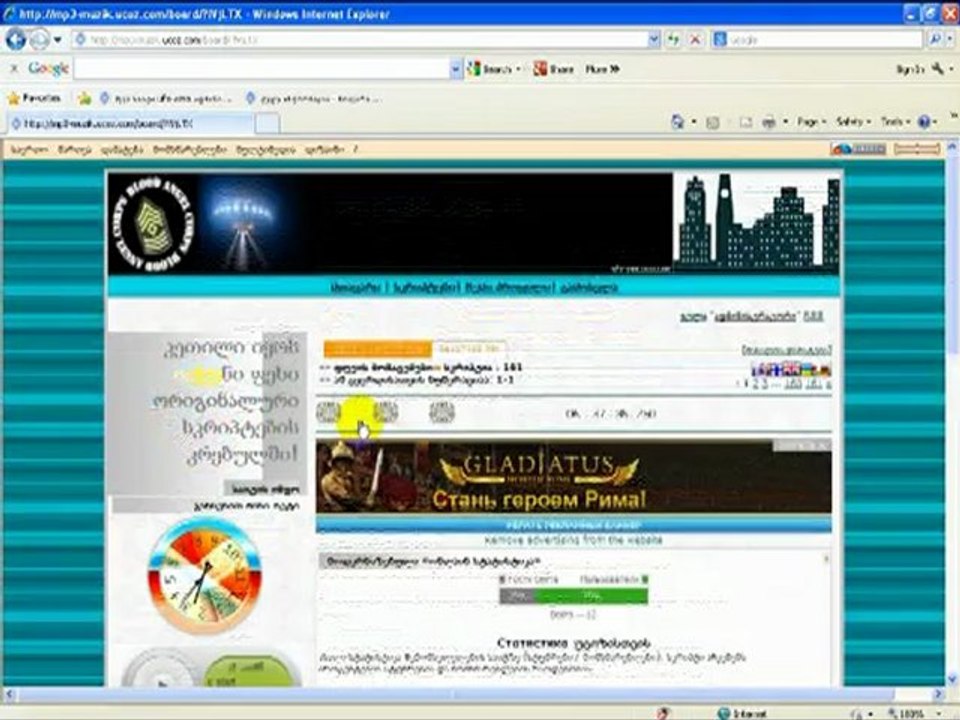Viewport: 960px width, 720px height.
Task: Go back with the browser Back arrow
Action: coord(16,40)
